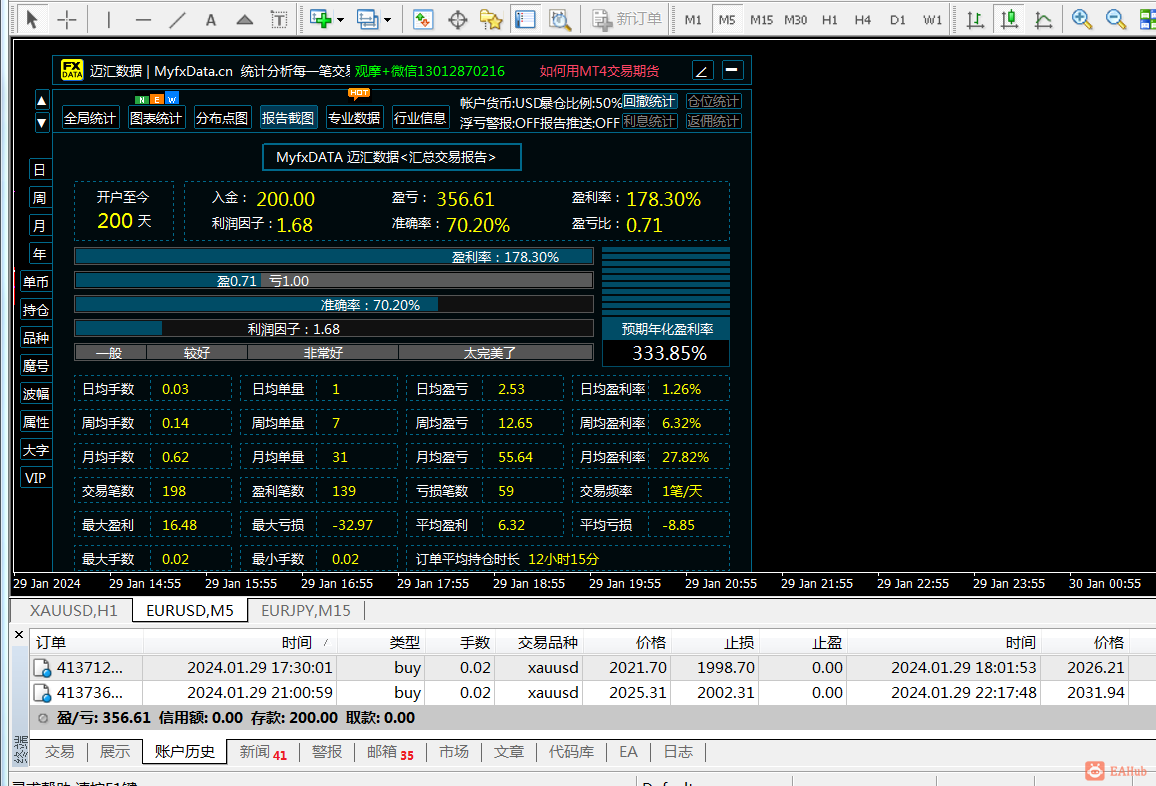This screenshot has width=1156, height=786.
Task: Insert the arrow shape object
Action: click(245, 19)
